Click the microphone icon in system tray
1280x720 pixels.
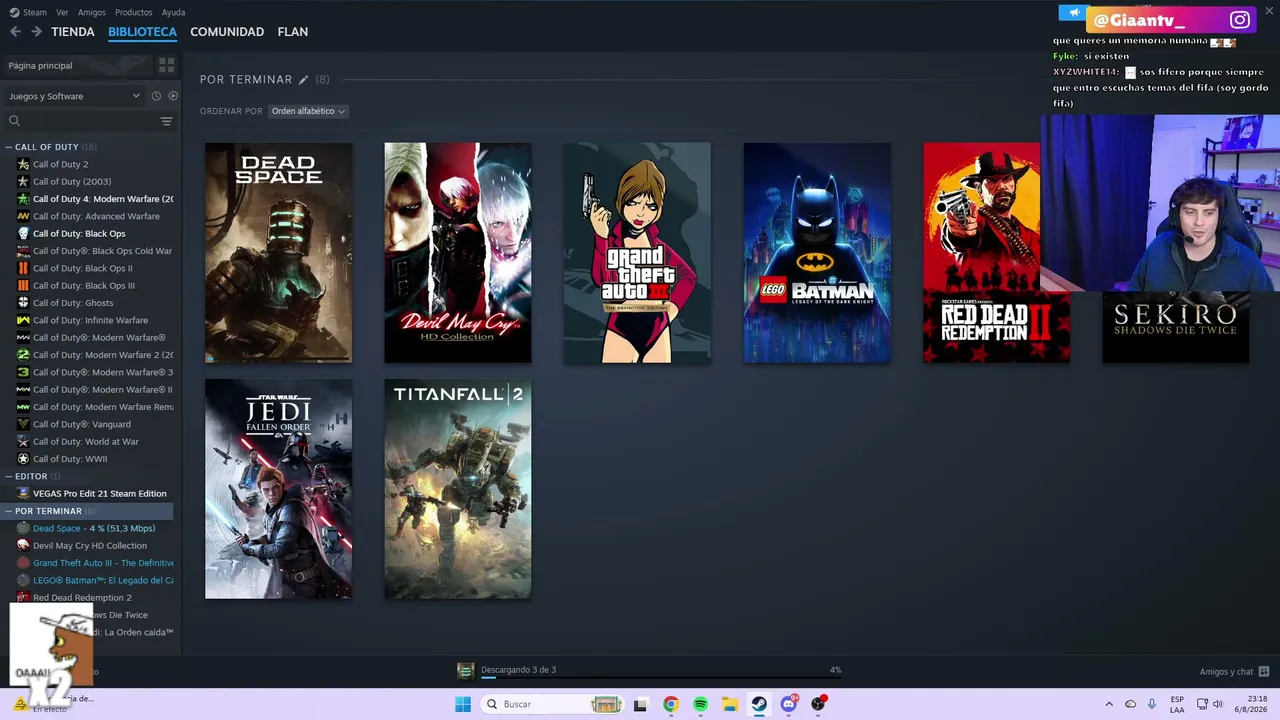(x=1152, y=704)
